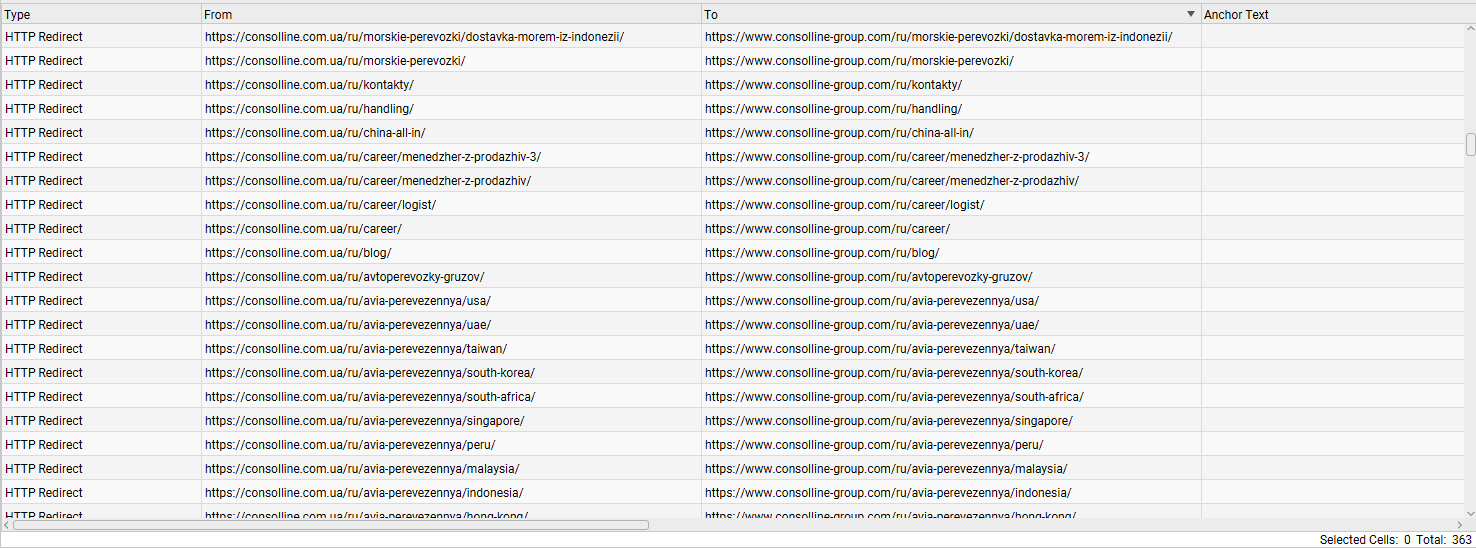1476x548 pixels.
Task: Select the To cell ending in avtoperevozky-gruzov/
Action: pos(951,276)
